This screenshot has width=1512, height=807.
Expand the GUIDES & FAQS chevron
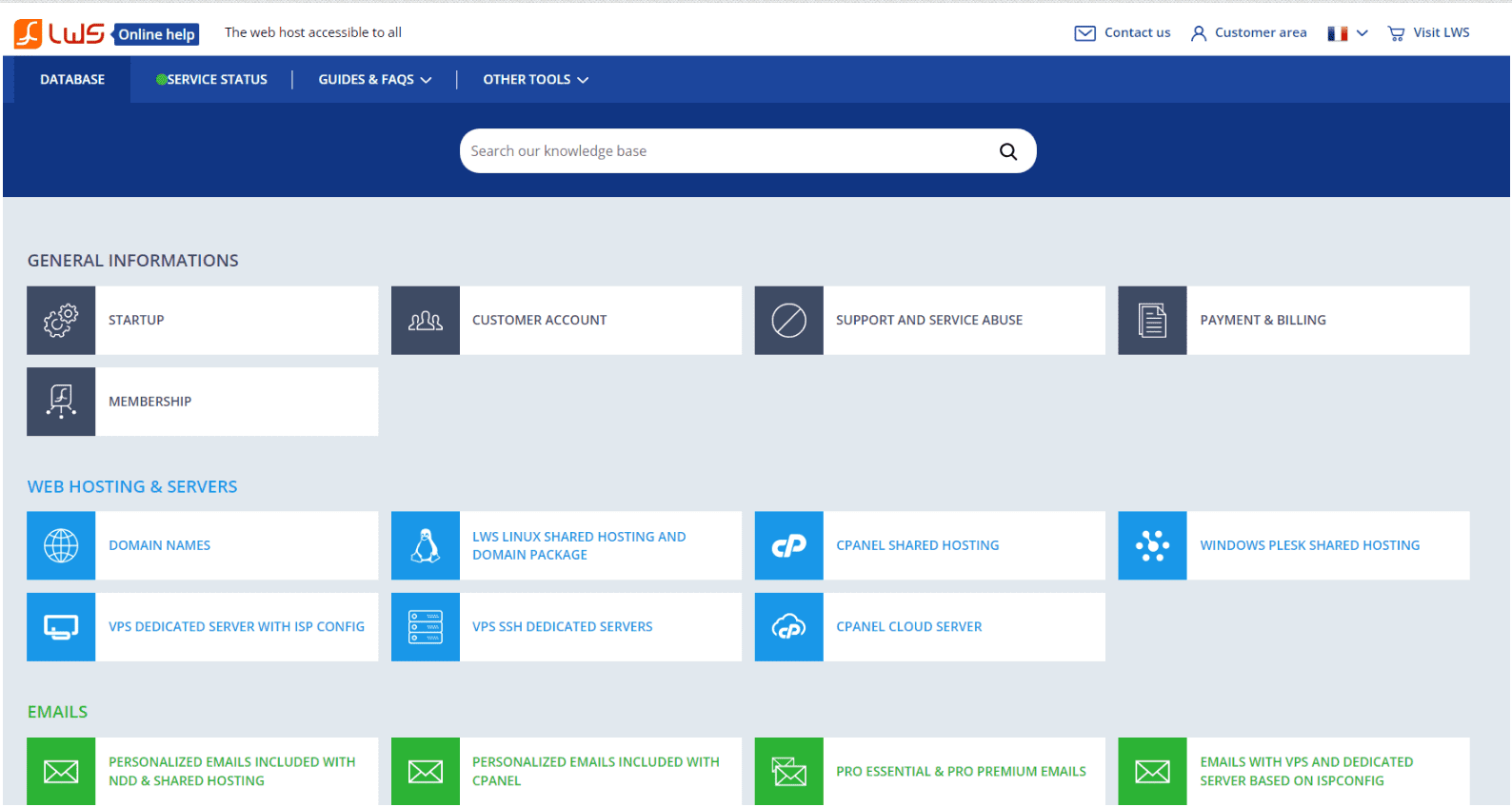(x=426, y=80)
